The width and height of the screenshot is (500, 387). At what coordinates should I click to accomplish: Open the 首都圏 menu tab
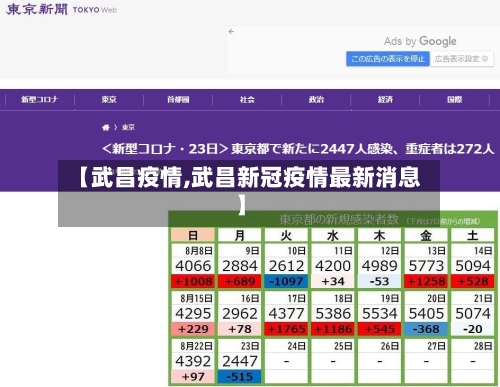click(178, 99)
